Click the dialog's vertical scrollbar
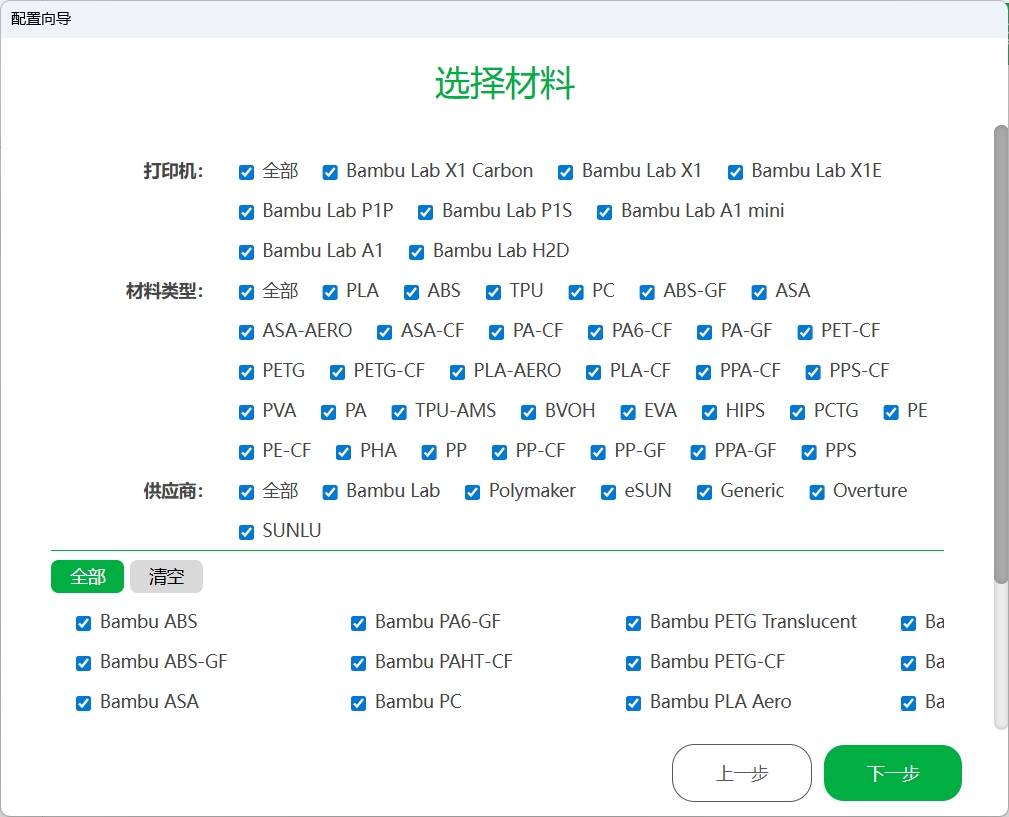Screen dimensions: 1009x817 point(1001,354)
